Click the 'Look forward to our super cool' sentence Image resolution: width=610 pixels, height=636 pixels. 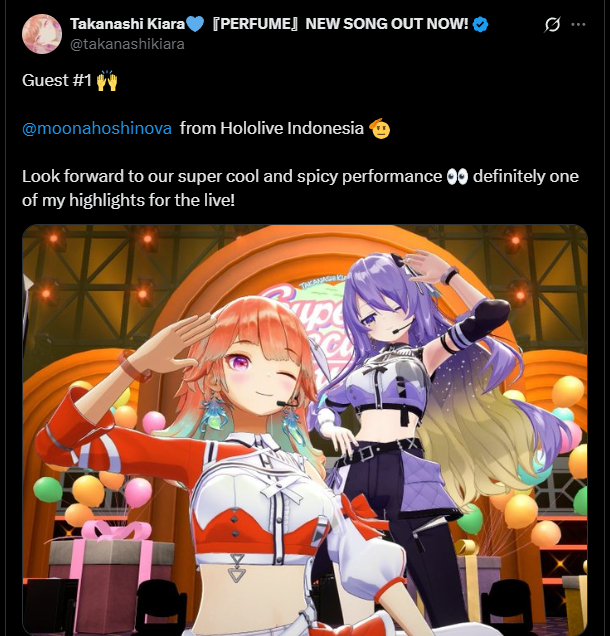click(x=232, y=177)
